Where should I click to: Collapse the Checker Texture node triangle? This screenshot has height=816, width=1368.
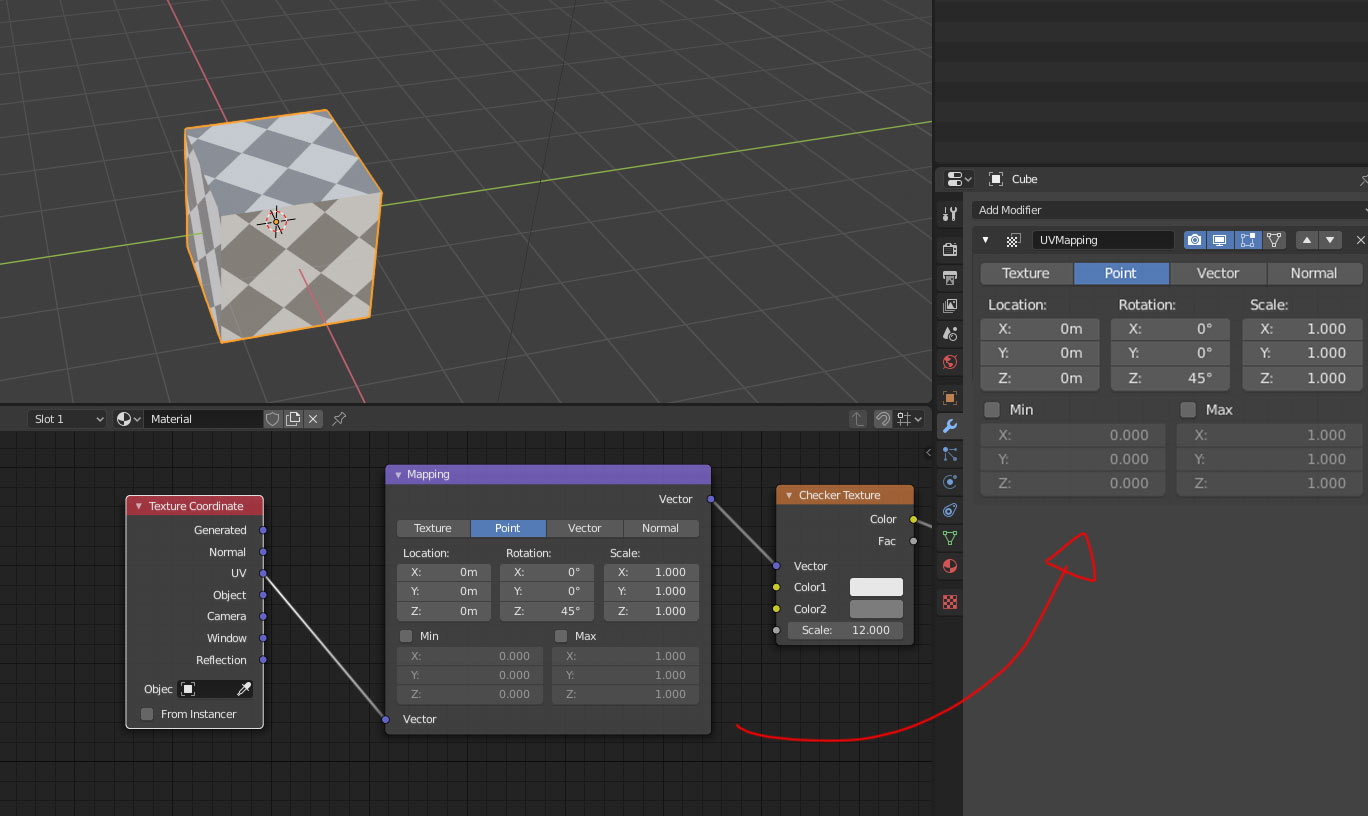789,496
